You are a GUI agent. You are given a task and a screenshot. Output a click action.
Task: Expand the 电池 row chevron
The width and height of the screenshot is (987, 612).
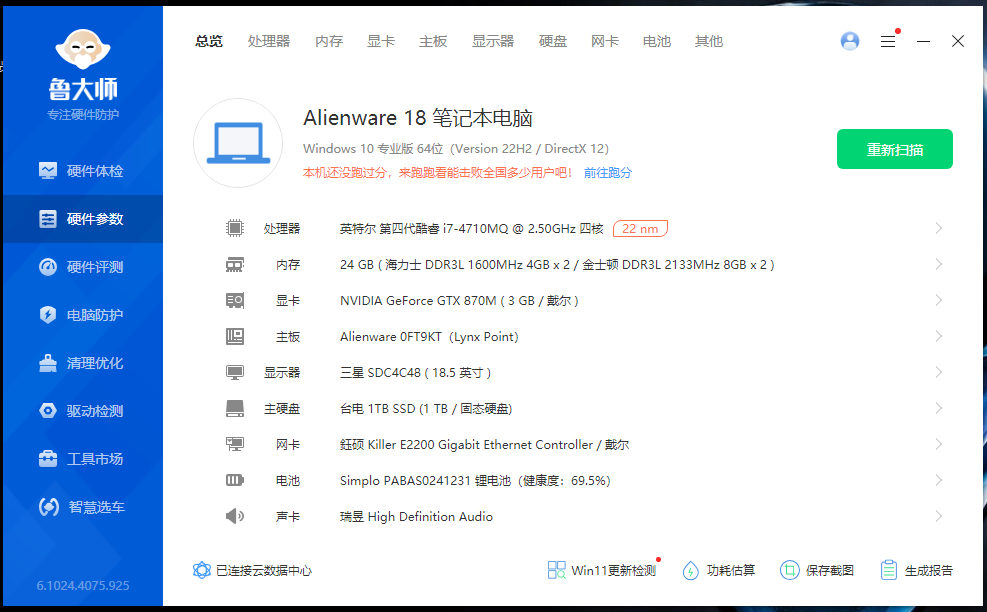pos(938,481)
